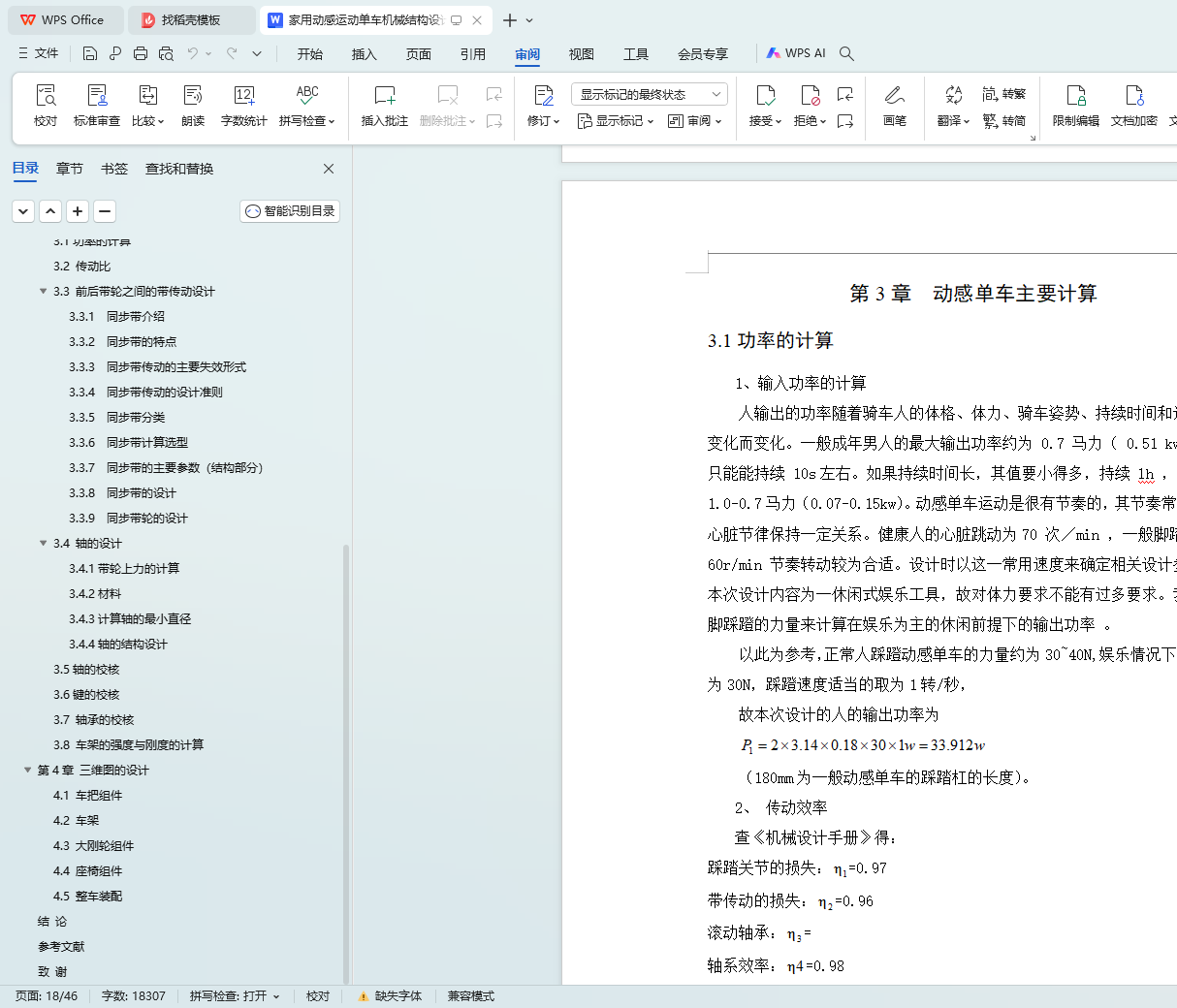This screenshot has width=1177, height=1008.
Task: Convert text with 转繁 button
Action: (x=1004, y=94)
